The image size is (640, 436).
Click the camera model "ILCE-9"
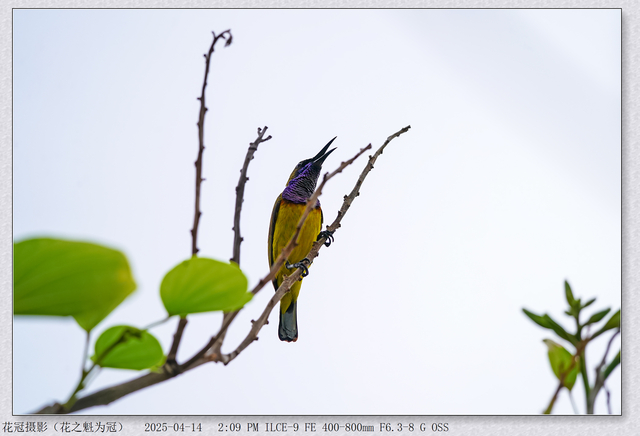(x=282, y=427)
